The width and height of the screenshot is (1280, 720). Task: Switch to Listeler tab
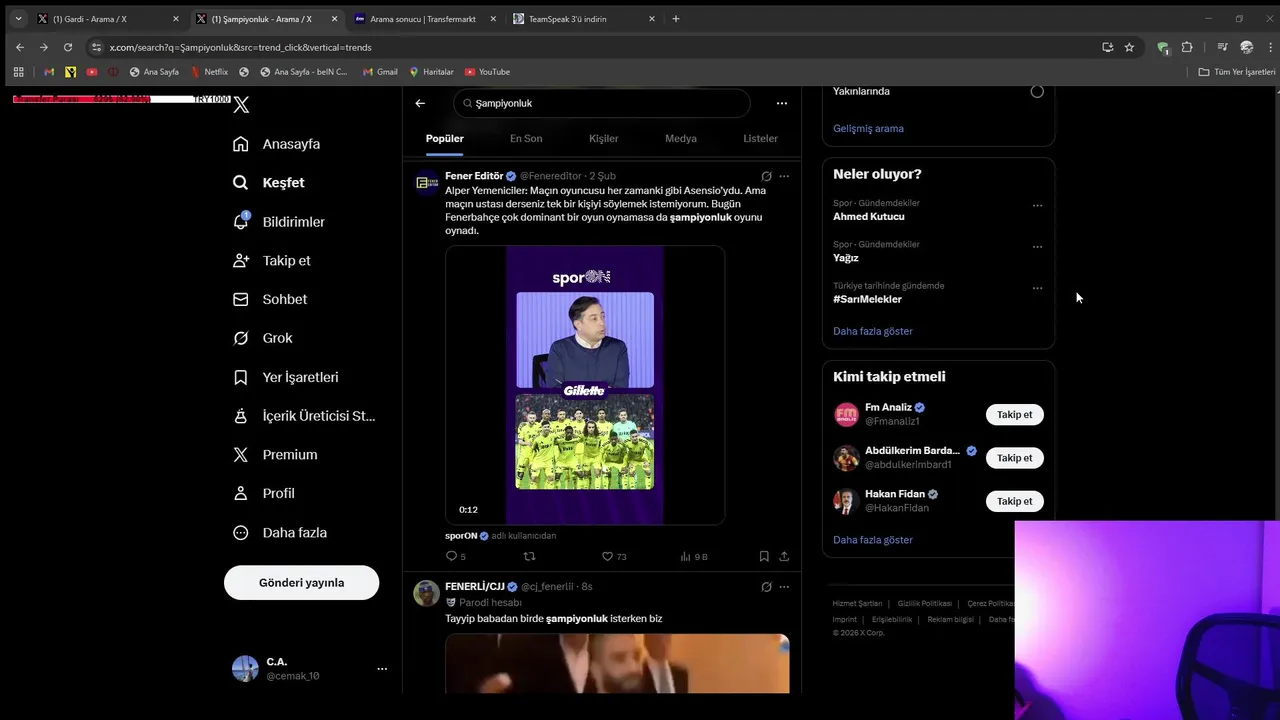tap(761, 139)
